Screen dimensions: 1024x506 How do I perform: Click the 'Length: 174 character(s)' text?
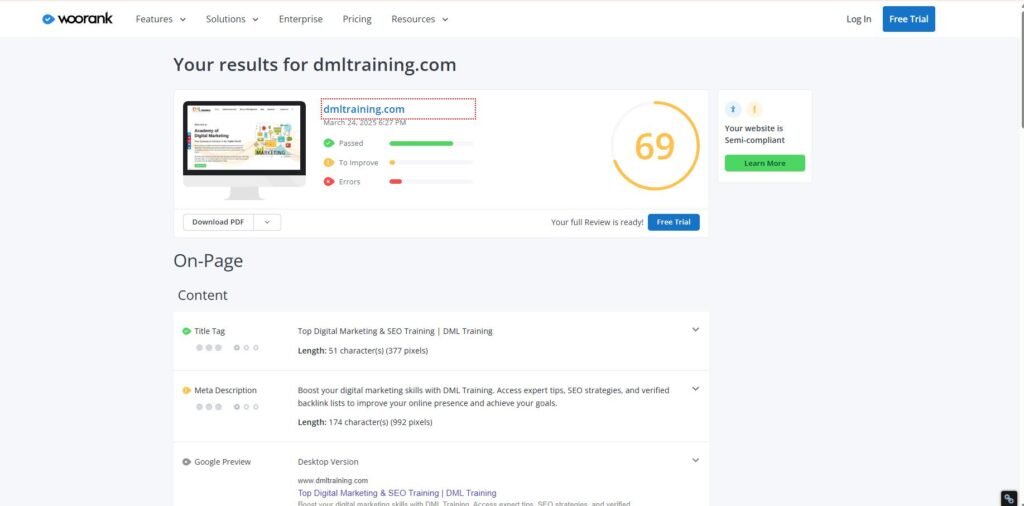point(365,422)
